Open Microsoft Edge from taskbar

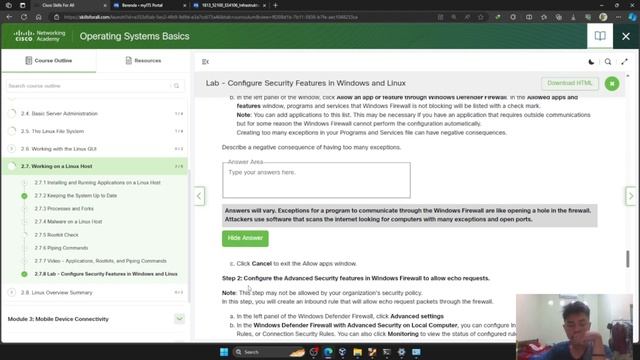point(328,352)
